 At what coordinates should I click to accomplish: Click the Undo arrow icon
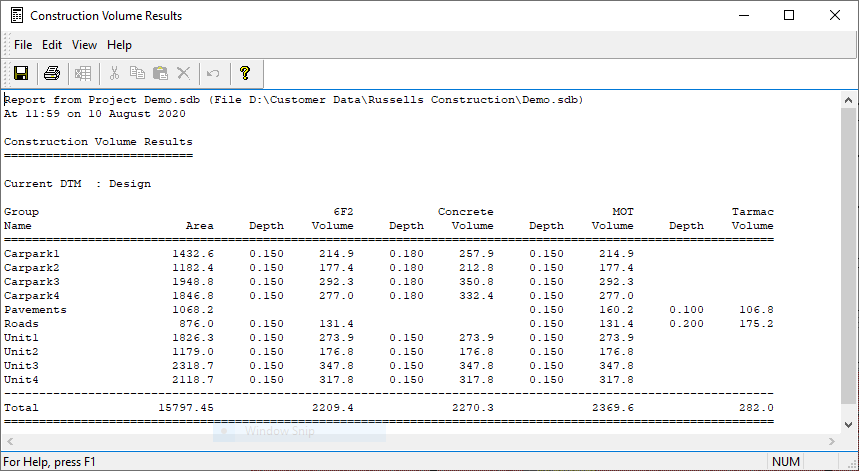tap(213, 73)
